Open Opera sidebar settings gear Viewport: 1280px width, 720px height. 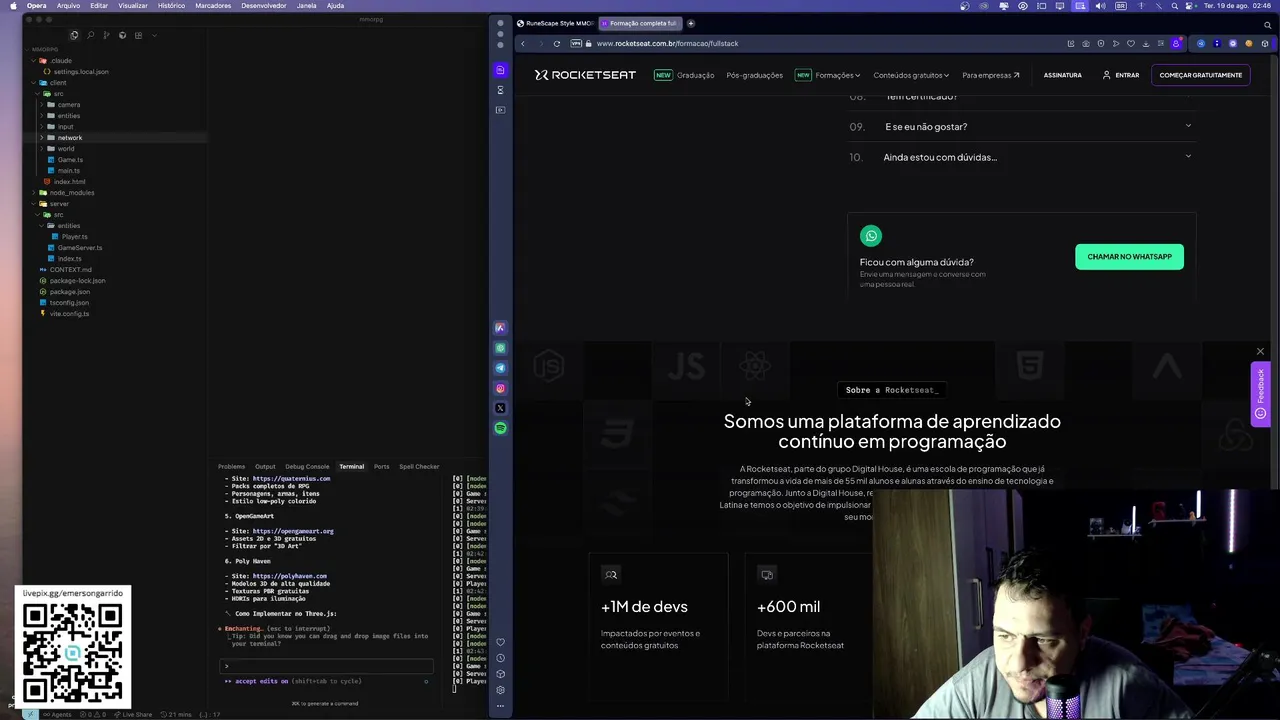click(501, 690)
